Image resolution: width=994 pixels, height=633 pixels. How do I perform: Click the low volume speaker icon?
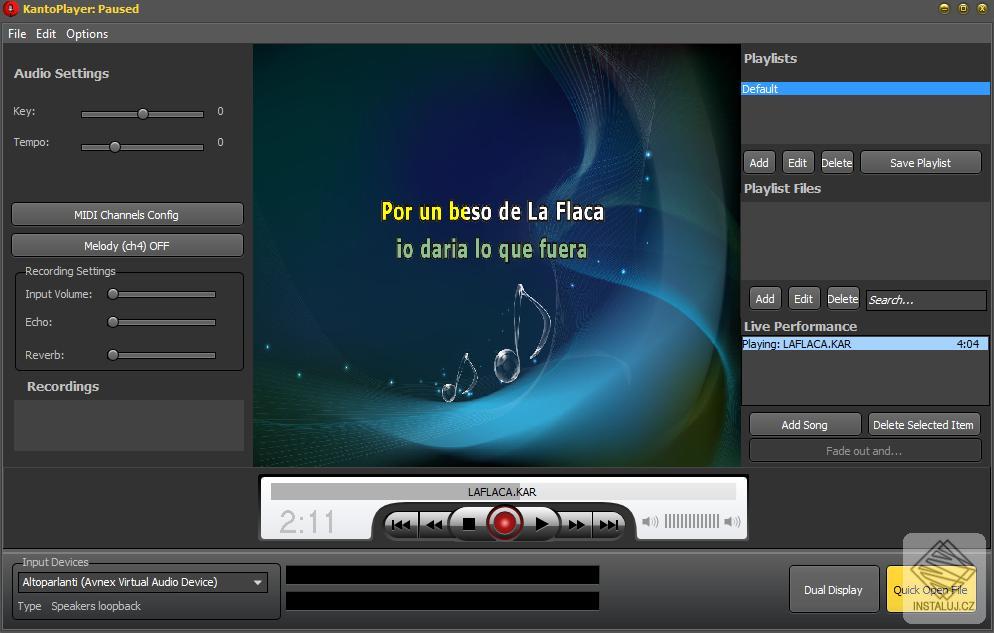point(650,521)
